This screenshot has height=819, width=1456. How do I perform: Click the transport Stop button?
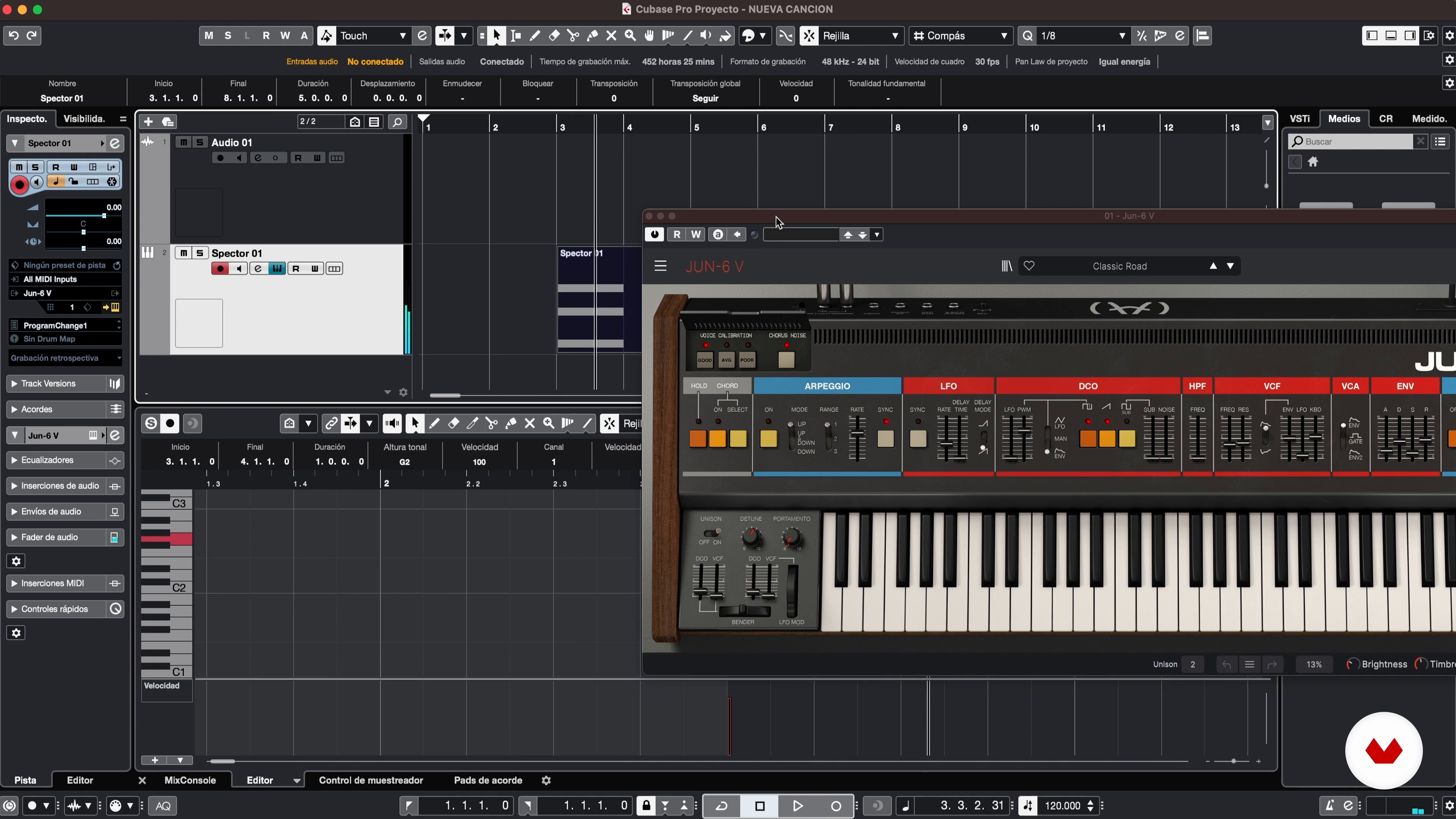pyautogui.click(x=759, y=806)
